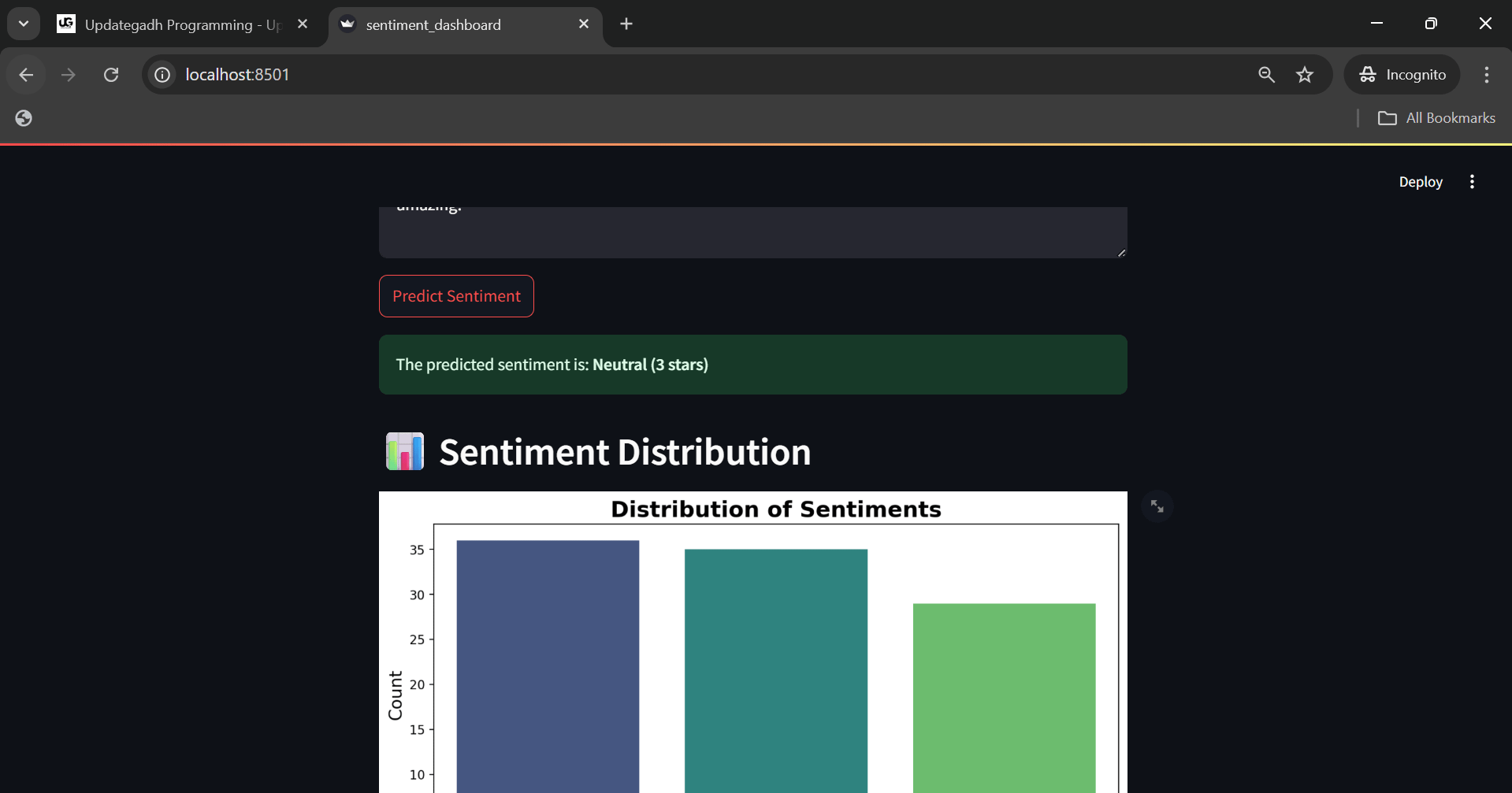
Task: Open the site information icon in the address bar
Action: tap(162, 75)
